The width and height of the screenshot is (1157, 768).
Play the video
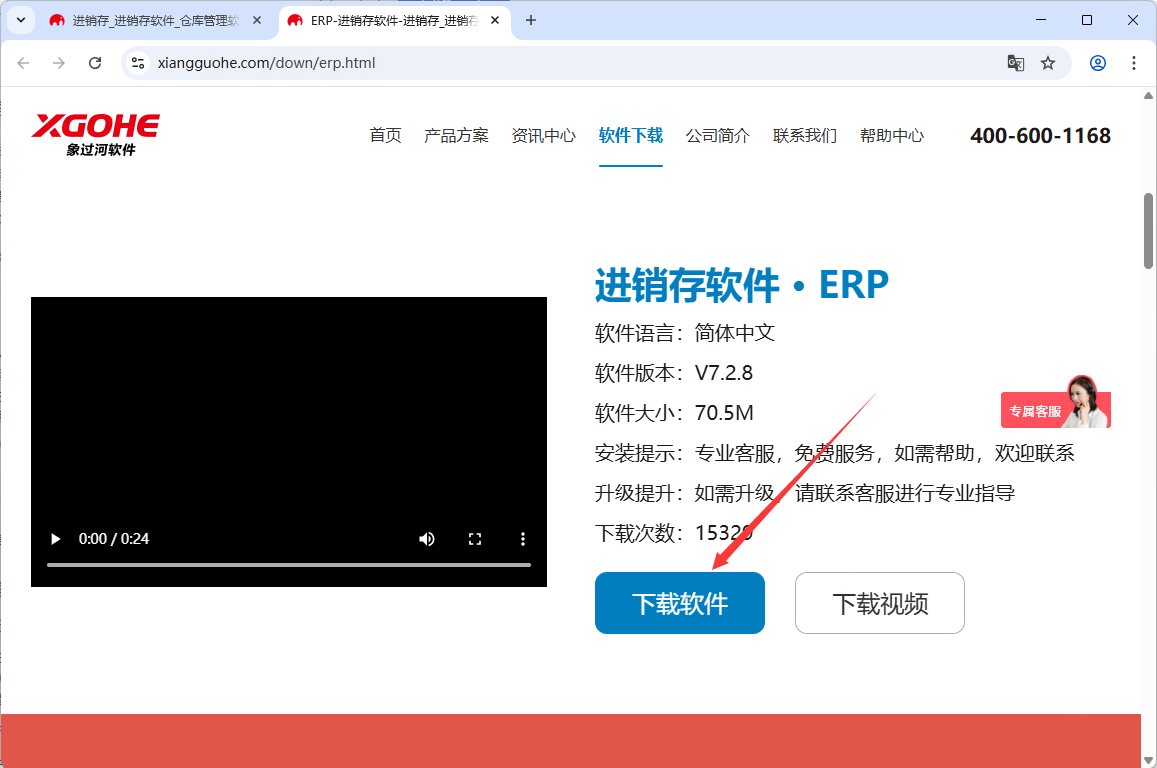[x=55, y=539]
